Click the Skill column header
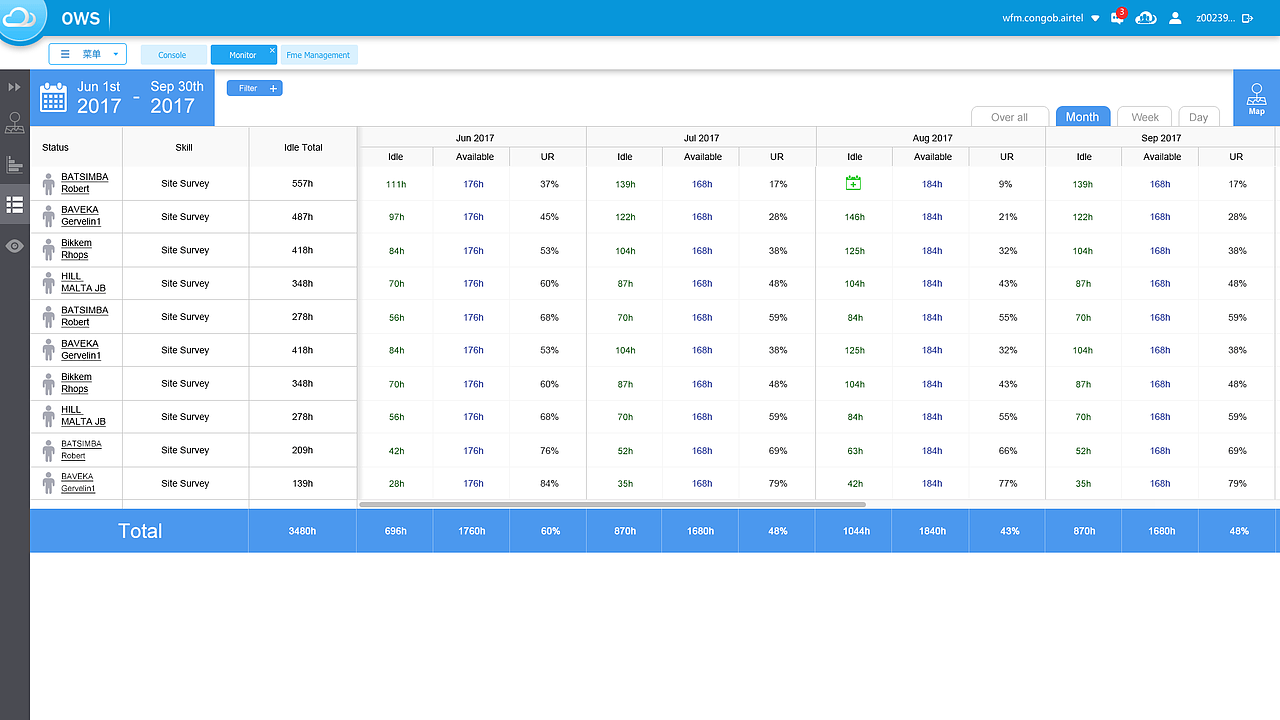Image resolution: width=1280 pixels, height=720 pixels. [x=184, y=148]
